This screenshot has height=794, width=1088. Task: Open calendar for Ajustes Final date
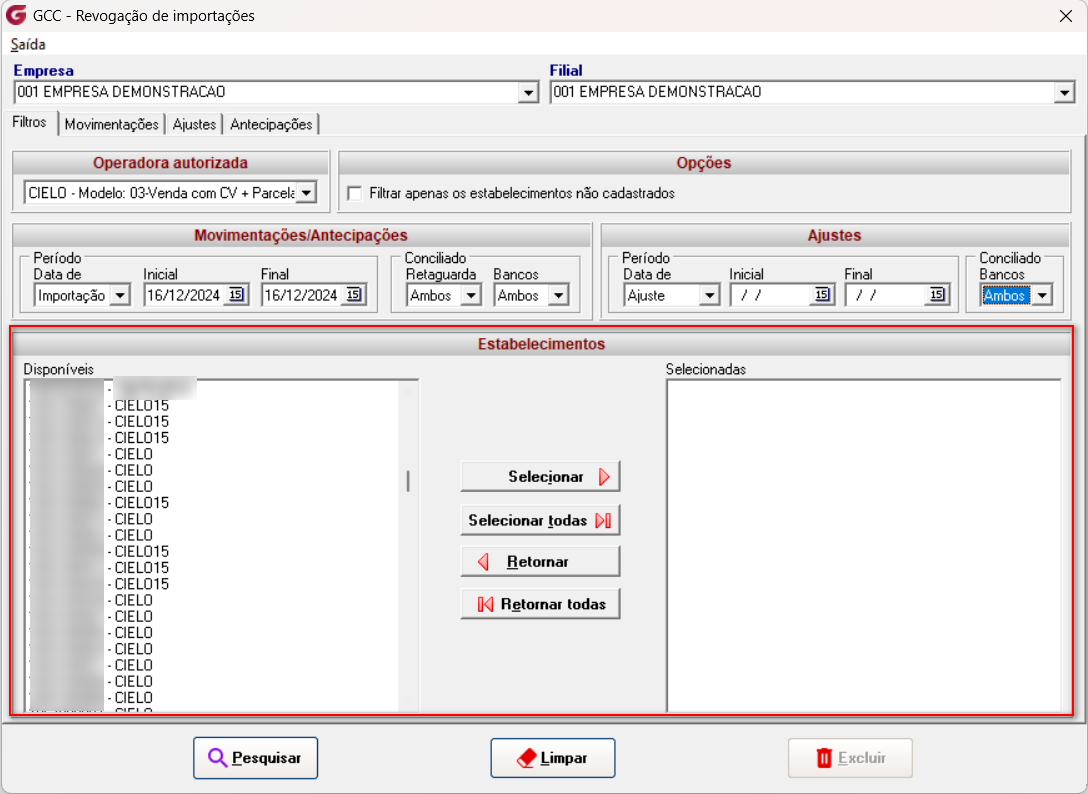pyautogui.click(x=937, y=295)
